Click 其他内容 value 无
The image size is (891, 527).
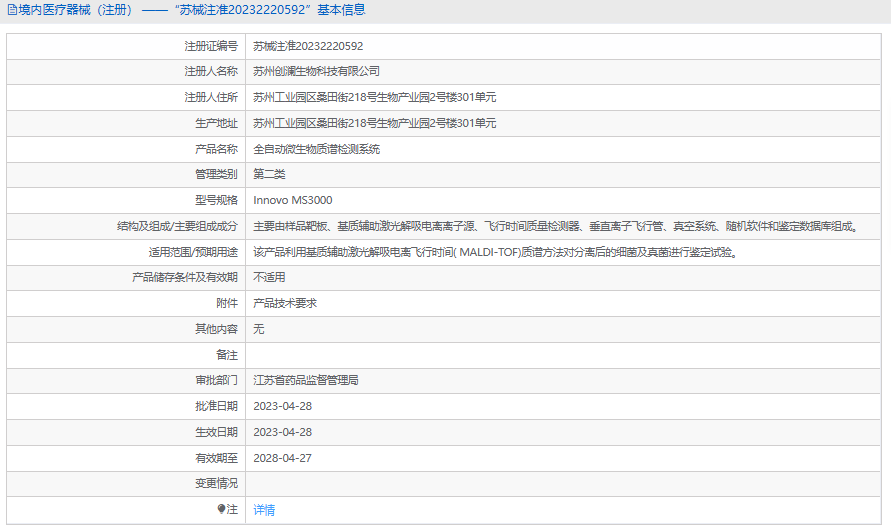tap(259, 329)
